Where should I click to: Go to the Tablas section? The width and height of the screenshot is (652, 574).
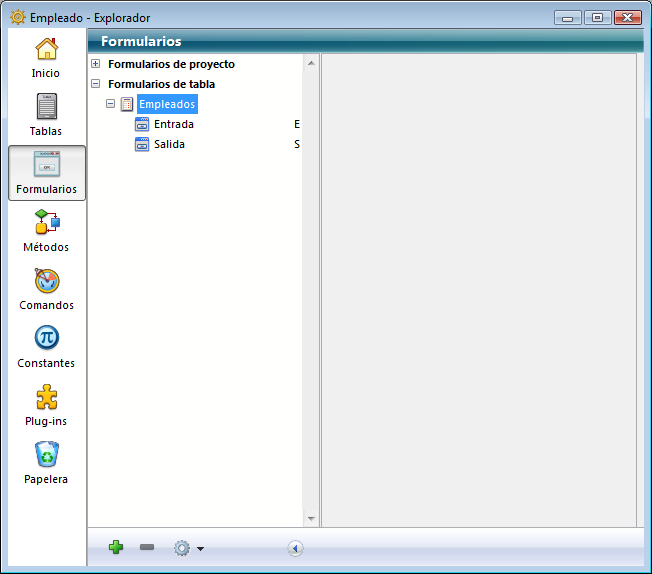(x=46, y=115)
